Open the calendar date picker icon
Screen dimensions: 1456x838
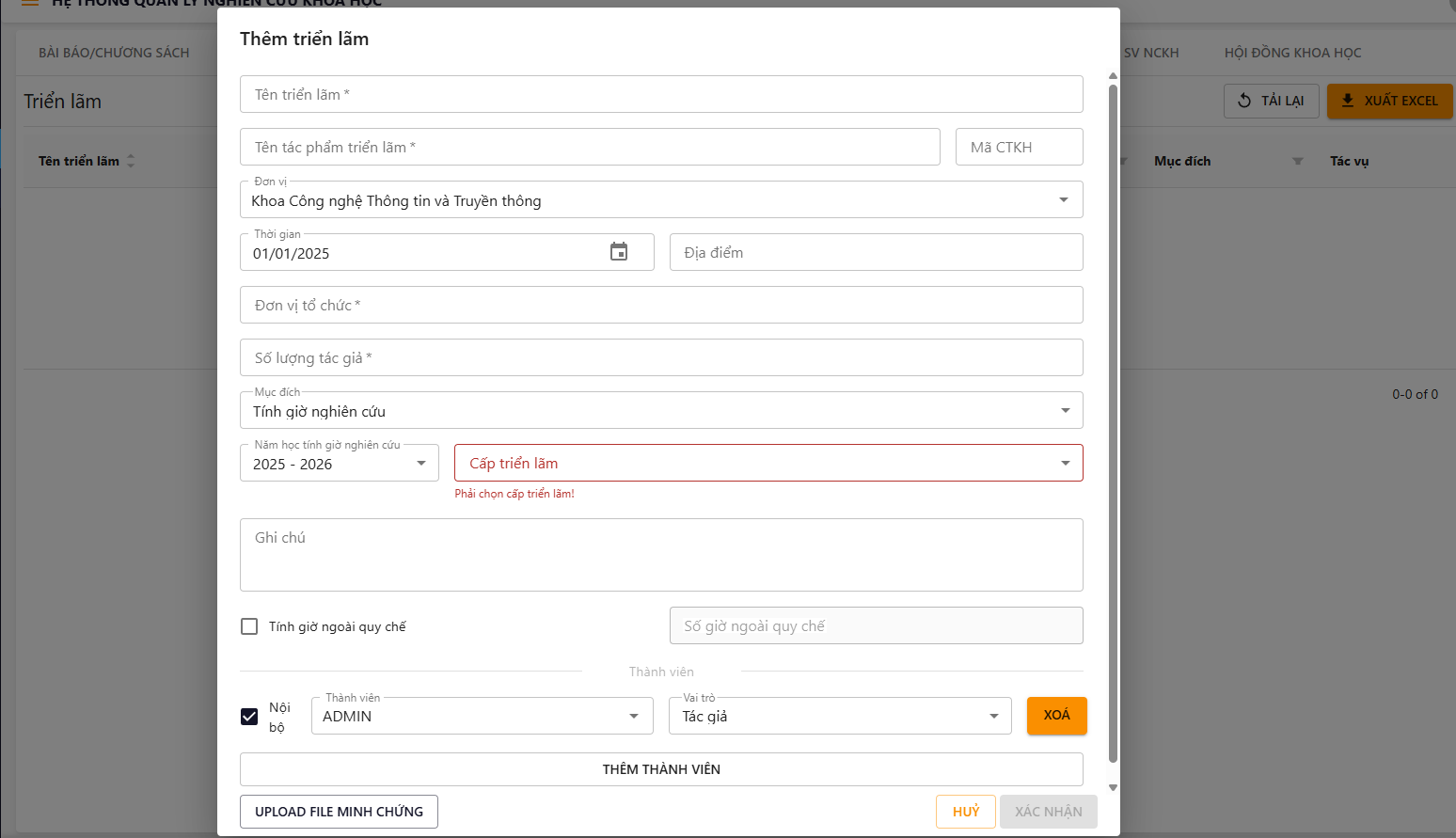click(x=619, y=252)
